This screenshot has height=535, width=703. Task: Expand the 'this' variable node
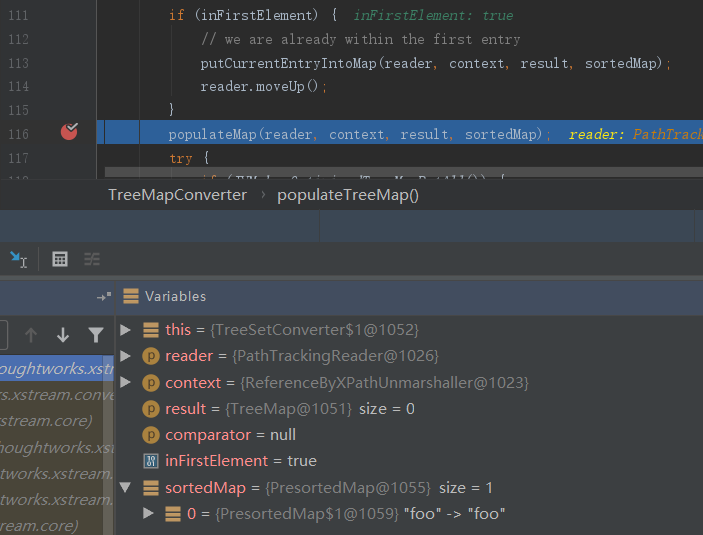coord(125,330)
